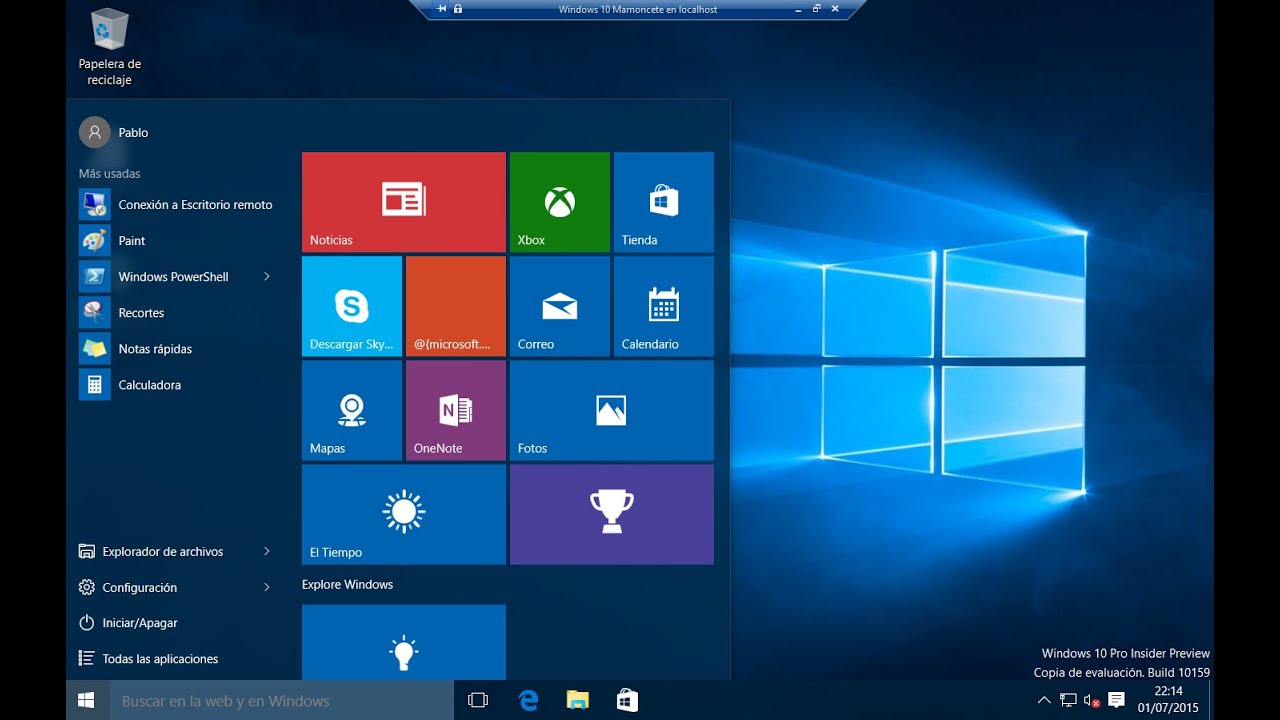Screen dimensions: 1280x720
Task: Expand Configuración submenu arrow
Action: click(267, 587)
